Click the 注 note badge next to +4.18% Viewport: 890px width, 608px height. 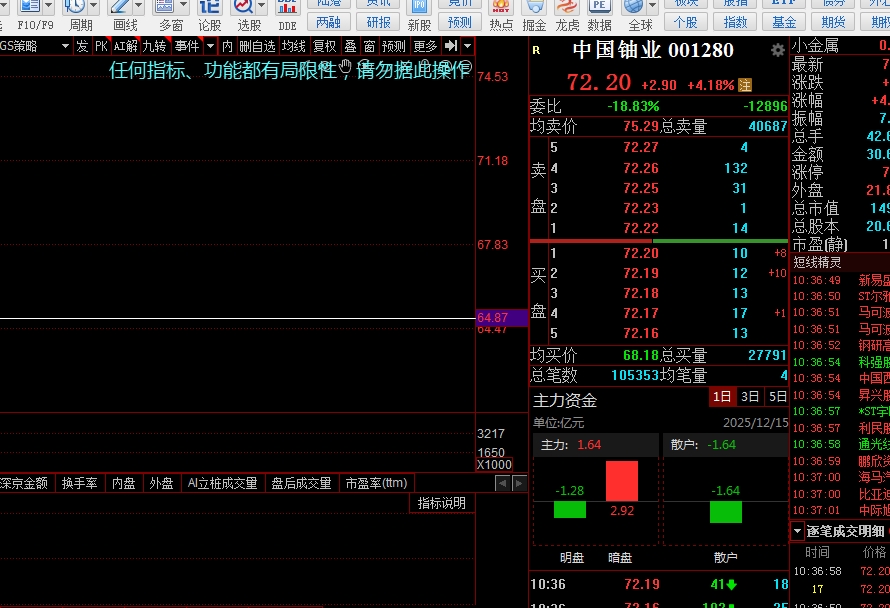[745, 86]
